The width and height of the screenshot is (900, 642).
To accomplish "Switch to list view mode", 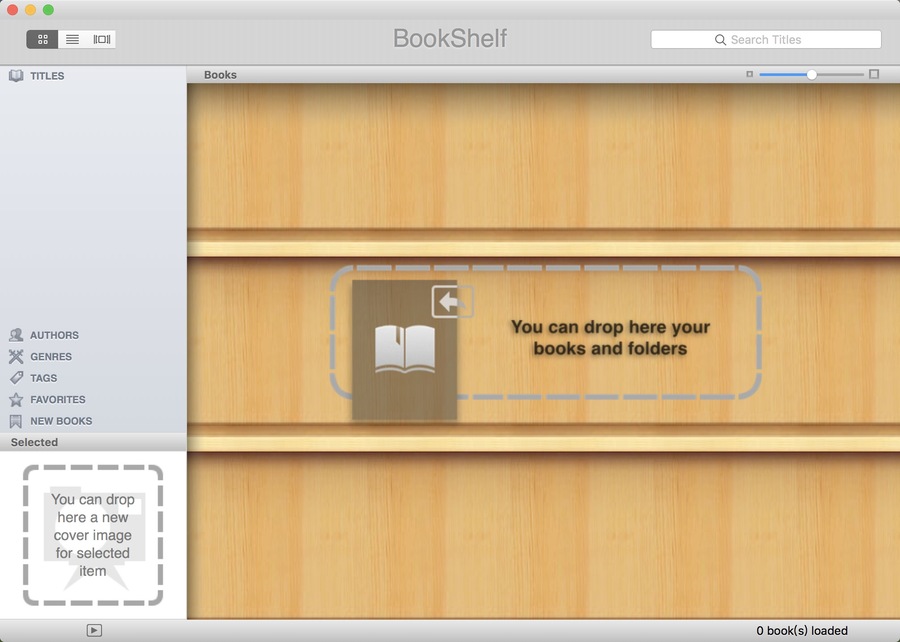I will pyautogui.click(x=72, y=40).
